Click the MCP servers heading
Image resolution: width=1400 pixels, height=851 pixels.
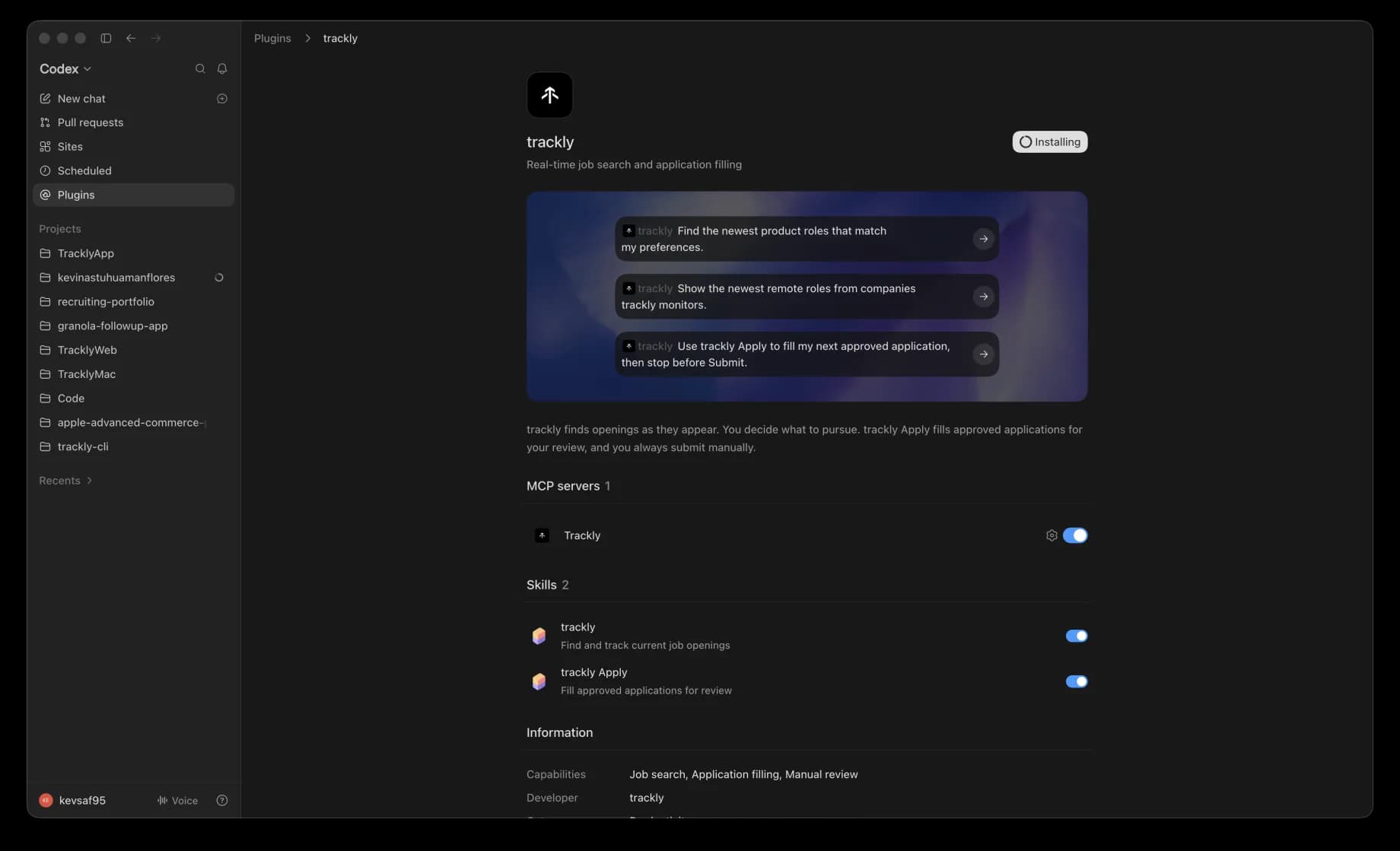click(x=563, y=486)
